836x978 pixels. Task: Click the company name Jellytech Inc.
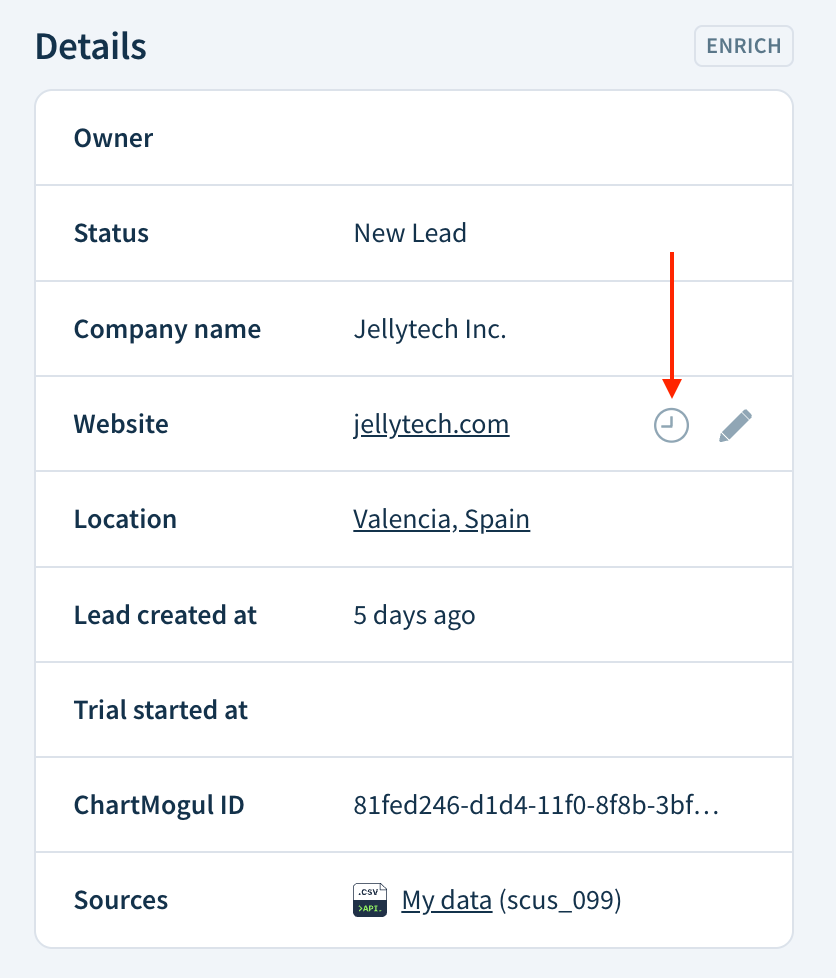430,328
